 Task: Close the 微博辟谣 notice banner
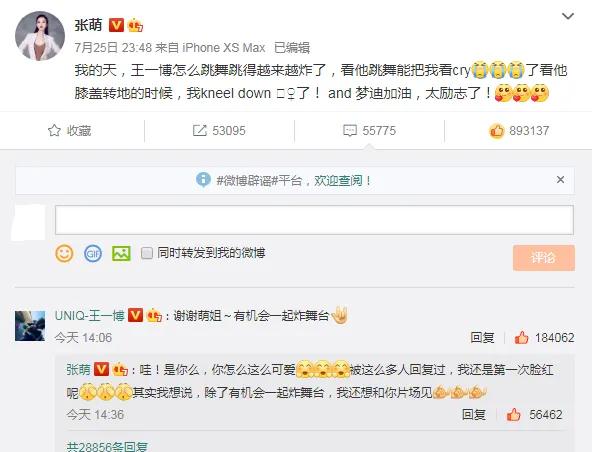[x=560, y=180]
